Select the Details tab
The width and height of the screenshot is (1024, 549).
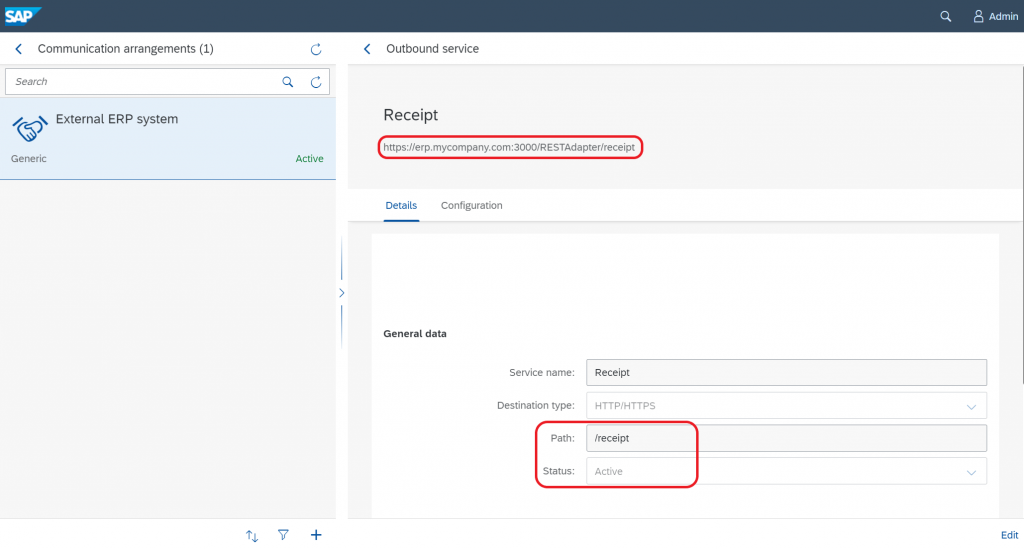point(401,206)
